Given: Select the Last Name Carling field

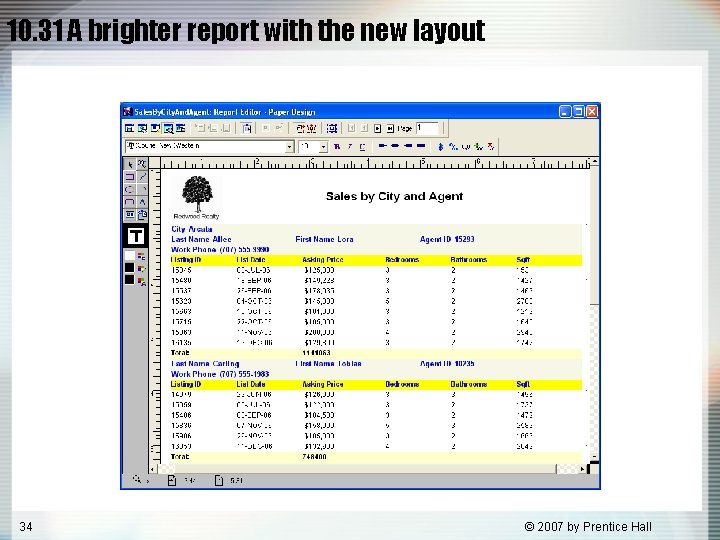Looking at the screenshot, I should pyautogui.click(x=205, y=364).
